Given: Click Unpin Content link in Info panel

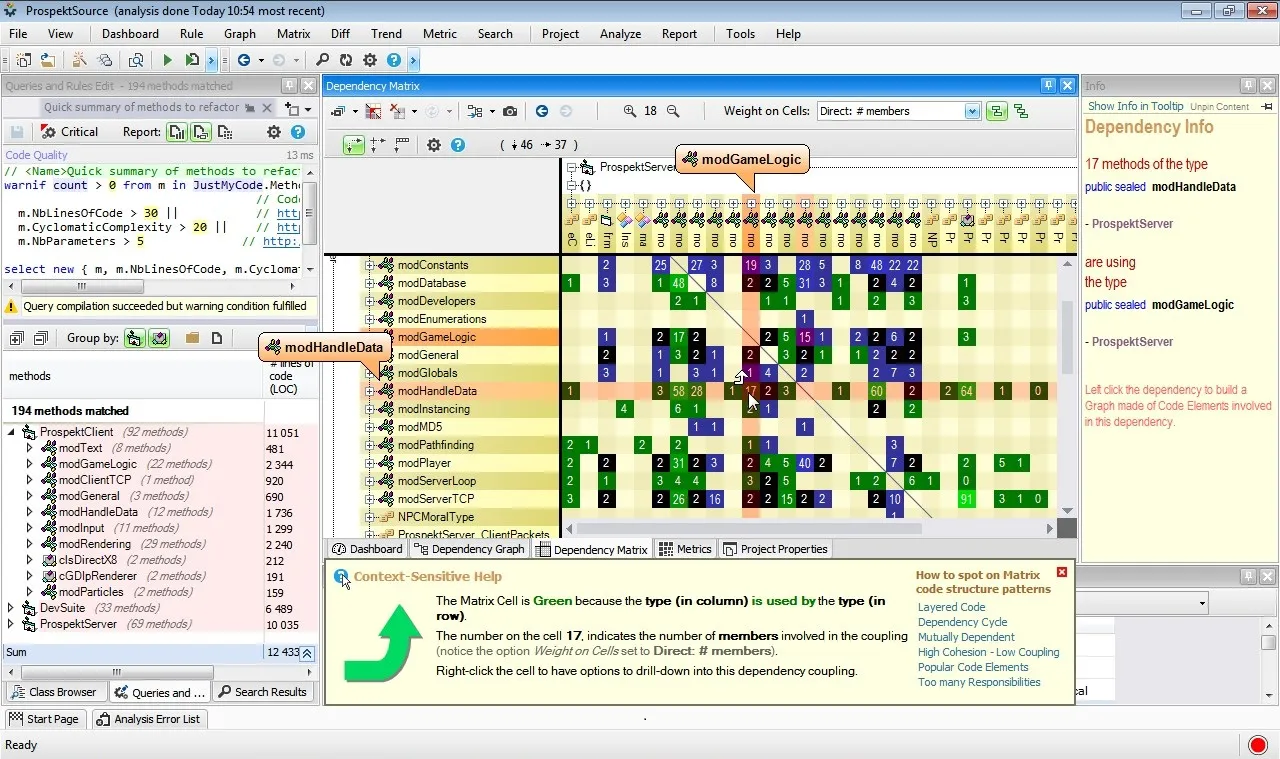Looking at the screenshot, I should pos(1219,107).
